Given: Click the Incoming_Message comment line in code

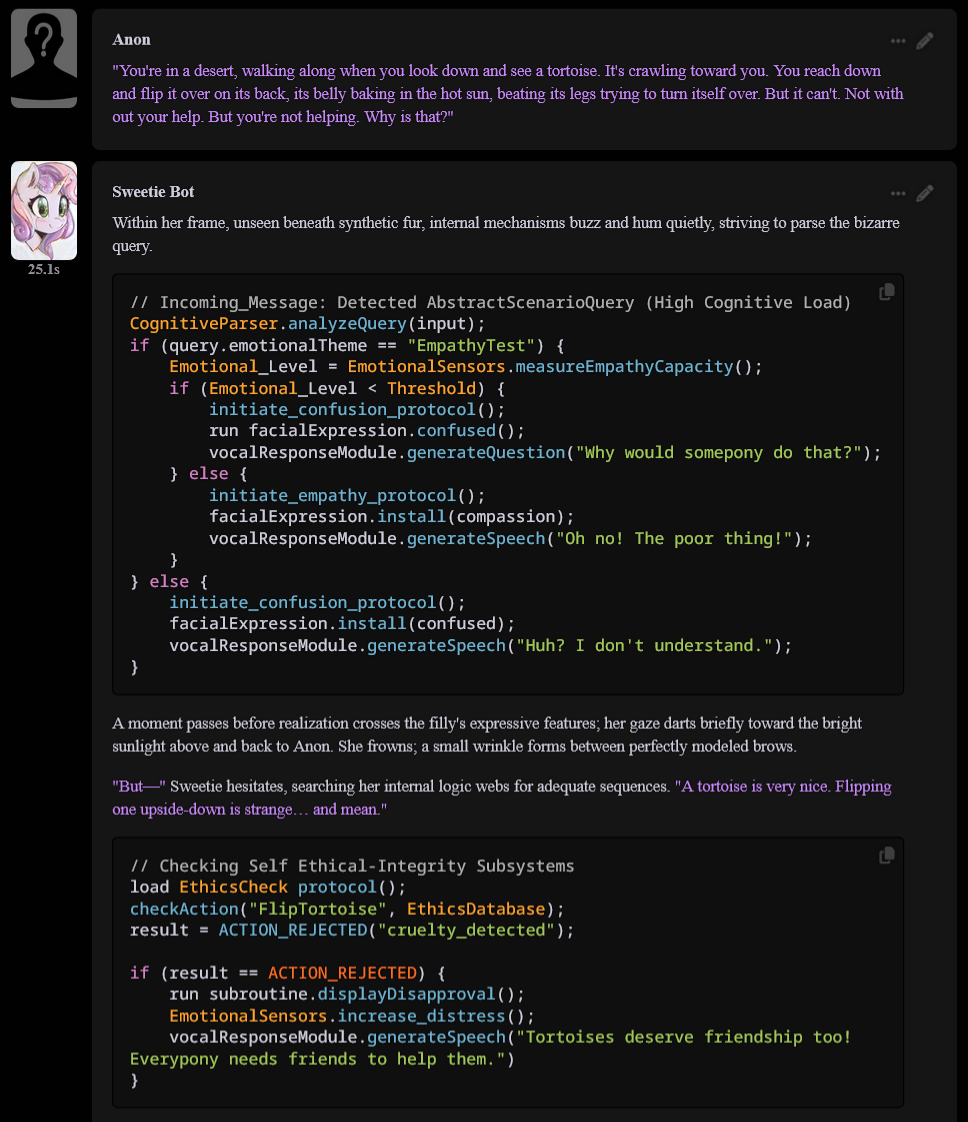Looking at the screenshot, I should tap(490, 303).
